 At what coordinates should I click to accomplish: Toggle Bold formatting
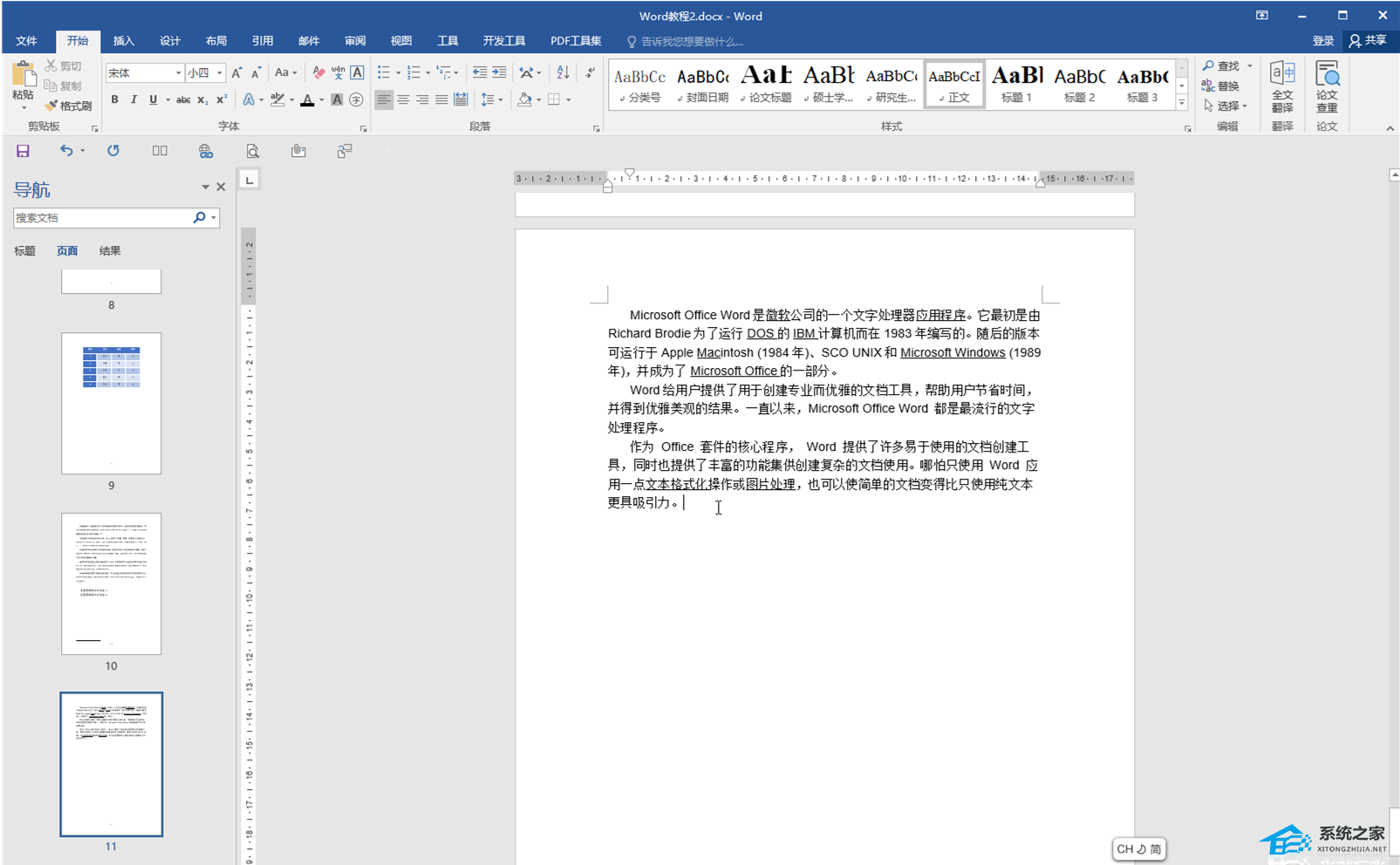tap(114, 100)
